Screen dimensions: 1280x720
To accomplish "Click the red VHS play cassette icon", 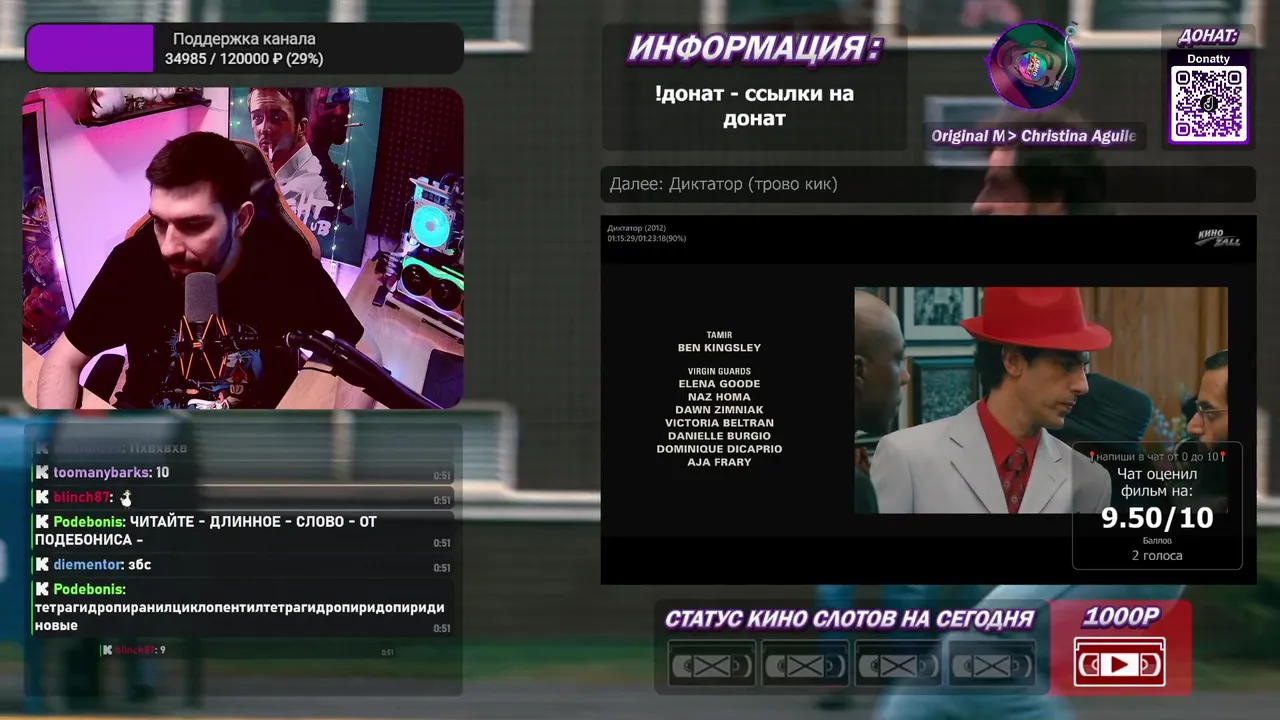I will point(1119,661).
